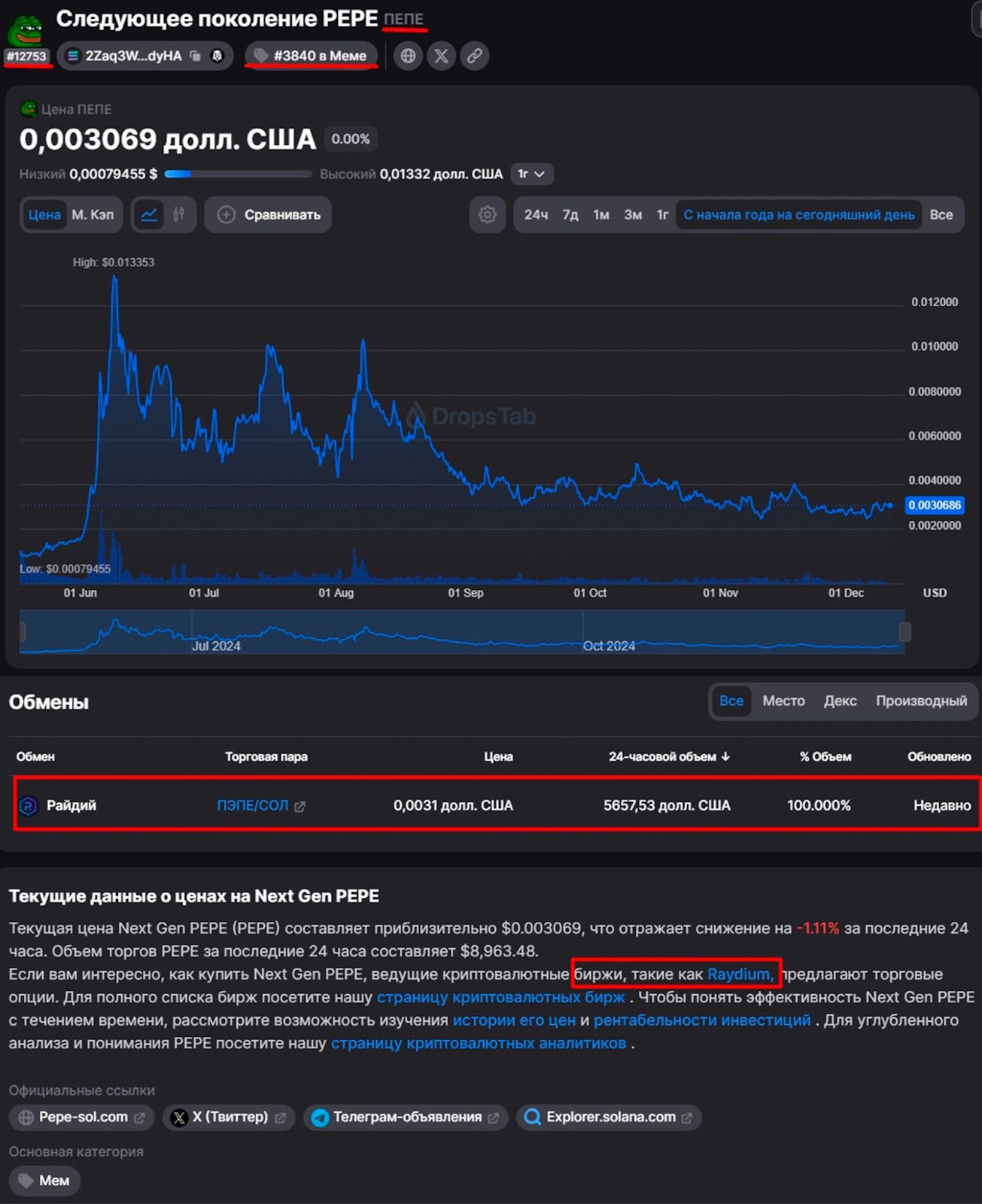Open страницу криптовалютных бирж link
The image size is (982, 1204).
pyautogui.click(x=500, y=997)
